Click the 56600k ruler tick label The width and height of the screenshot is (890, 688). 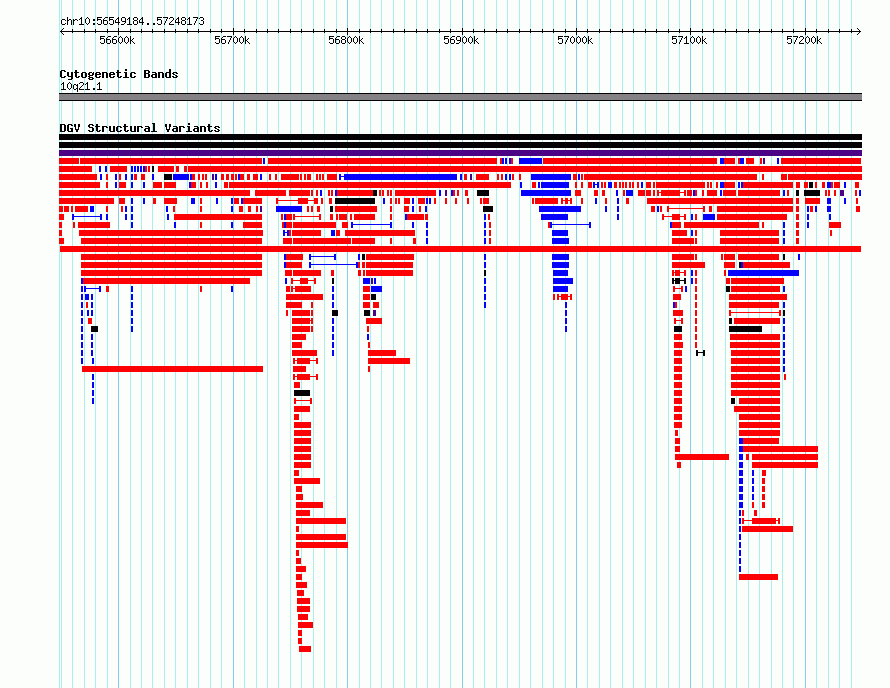[117, 40]
